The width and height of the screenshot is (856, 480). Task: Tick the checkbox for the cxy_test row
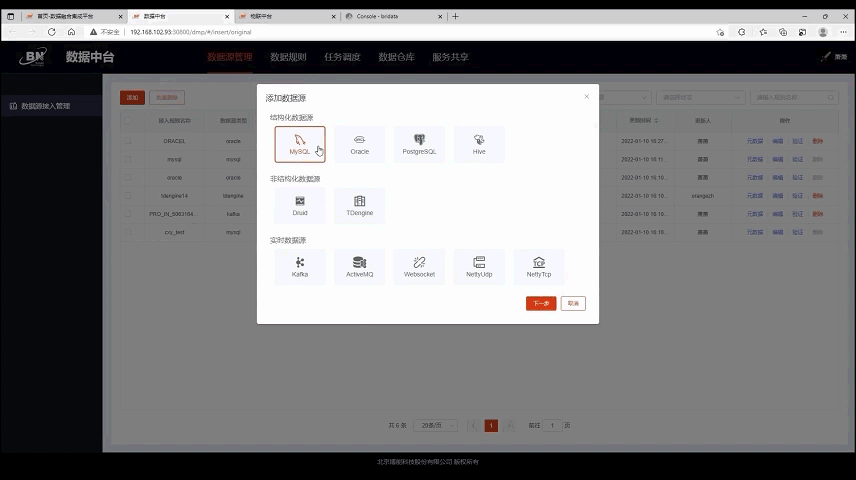pos(128,231)
